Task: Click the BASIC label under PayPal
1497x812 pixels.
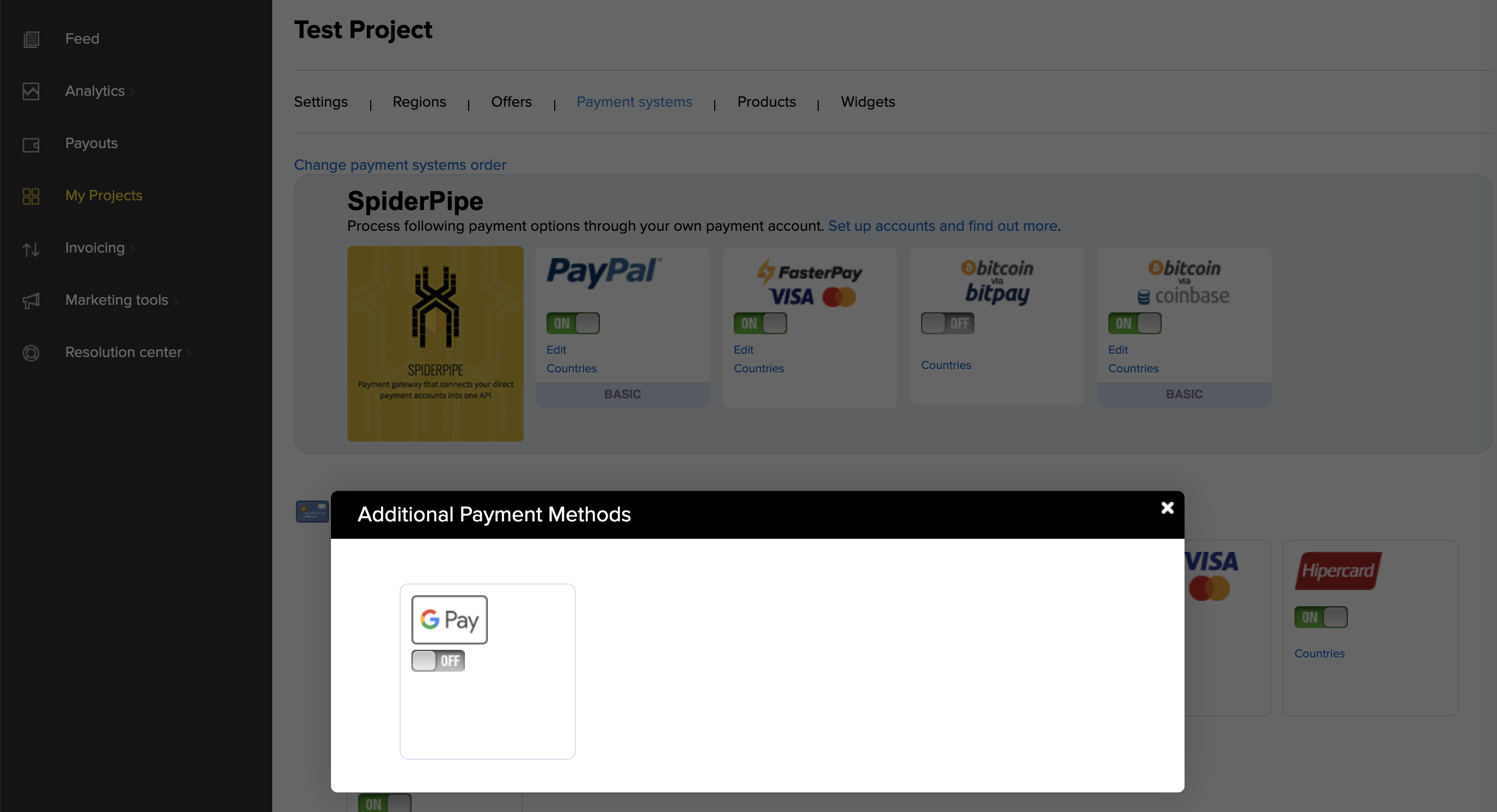Action: click(622, 394)
